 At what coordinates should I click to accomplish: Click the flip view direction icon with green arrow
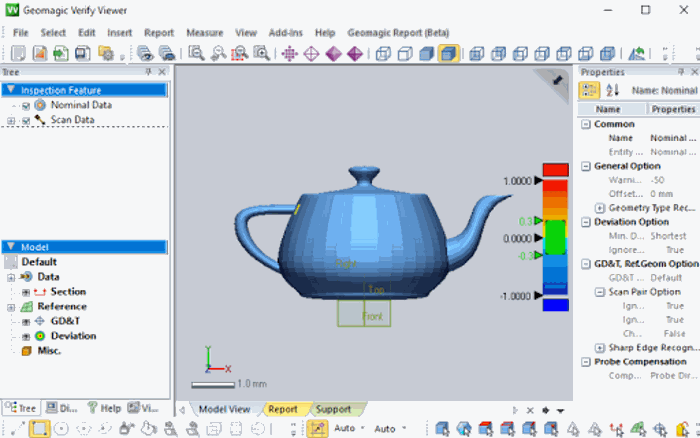tap(637, 54)
